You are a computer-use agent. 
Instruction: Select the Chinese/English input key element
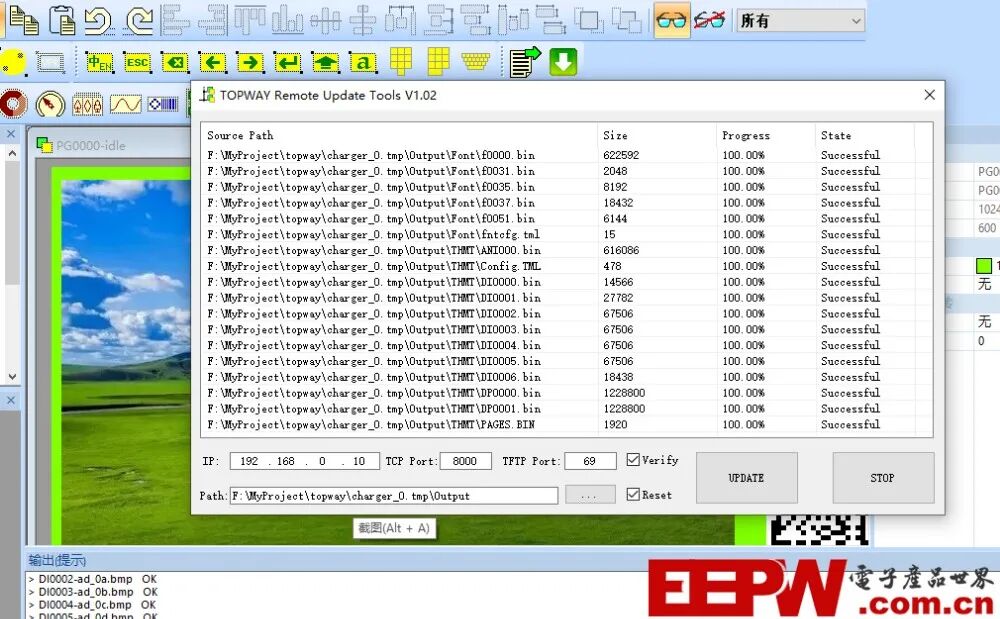point(99,62)
